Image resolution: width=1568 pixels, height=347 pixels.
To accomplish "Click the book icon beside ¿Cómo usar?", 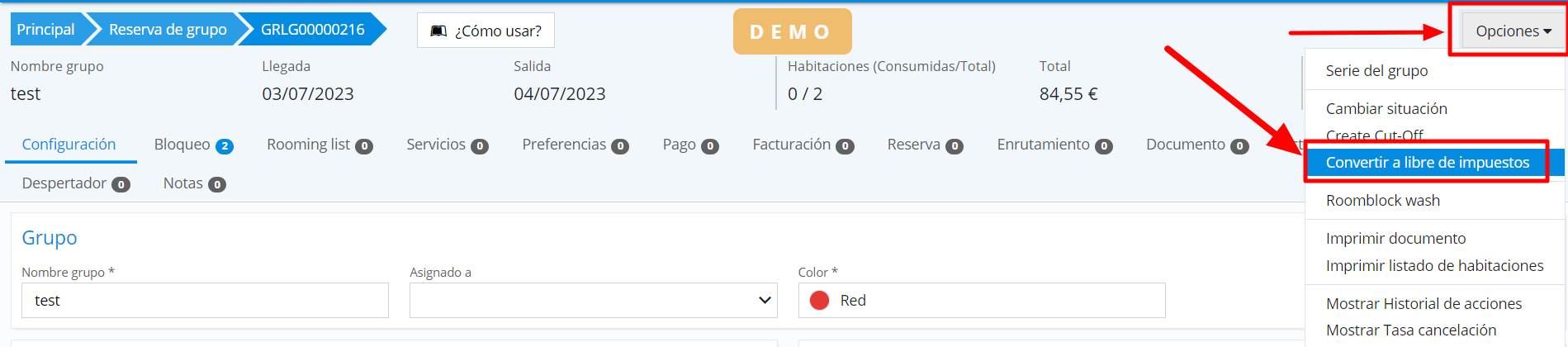I will 438,31.
